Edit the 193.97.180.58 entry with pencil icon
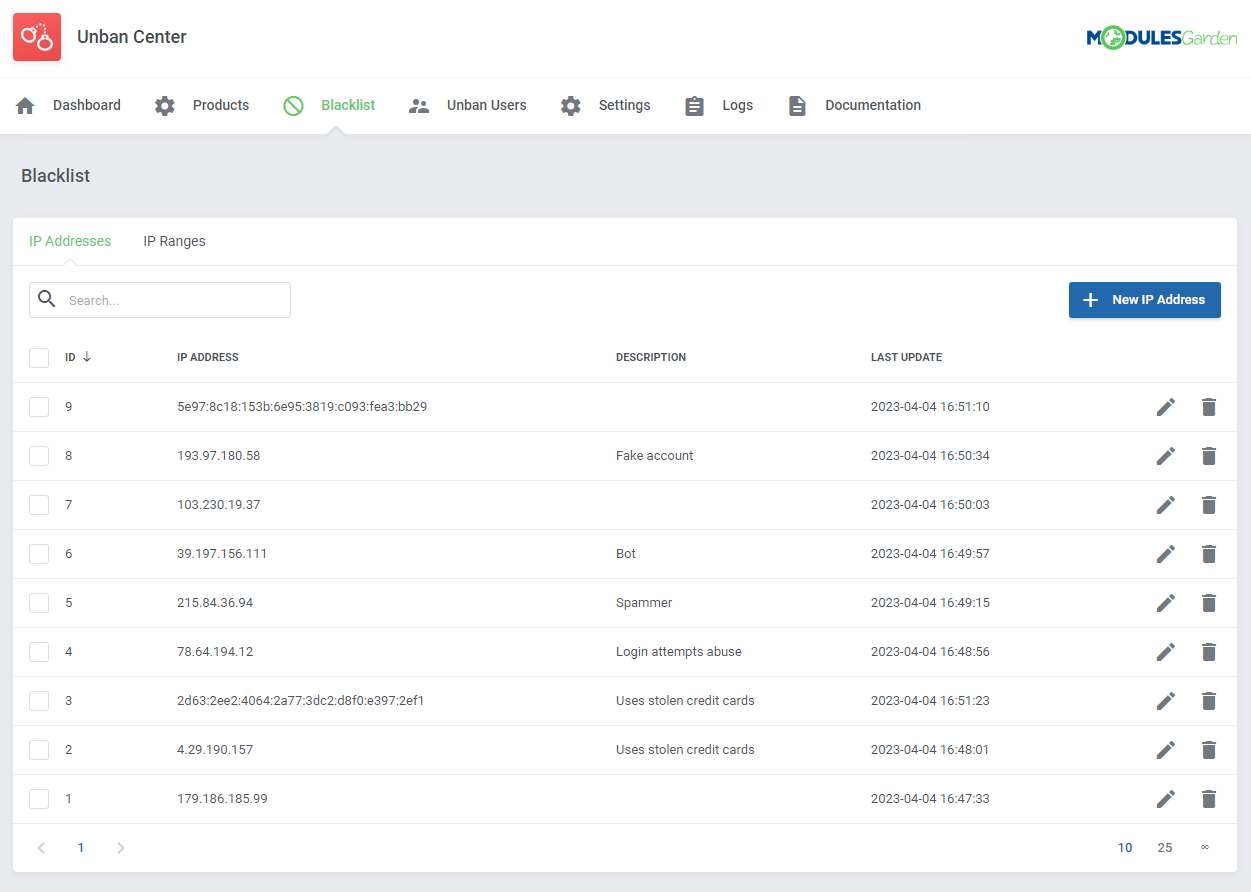The height and width of the screenshot is (892, 1251). pos(1165,456)
